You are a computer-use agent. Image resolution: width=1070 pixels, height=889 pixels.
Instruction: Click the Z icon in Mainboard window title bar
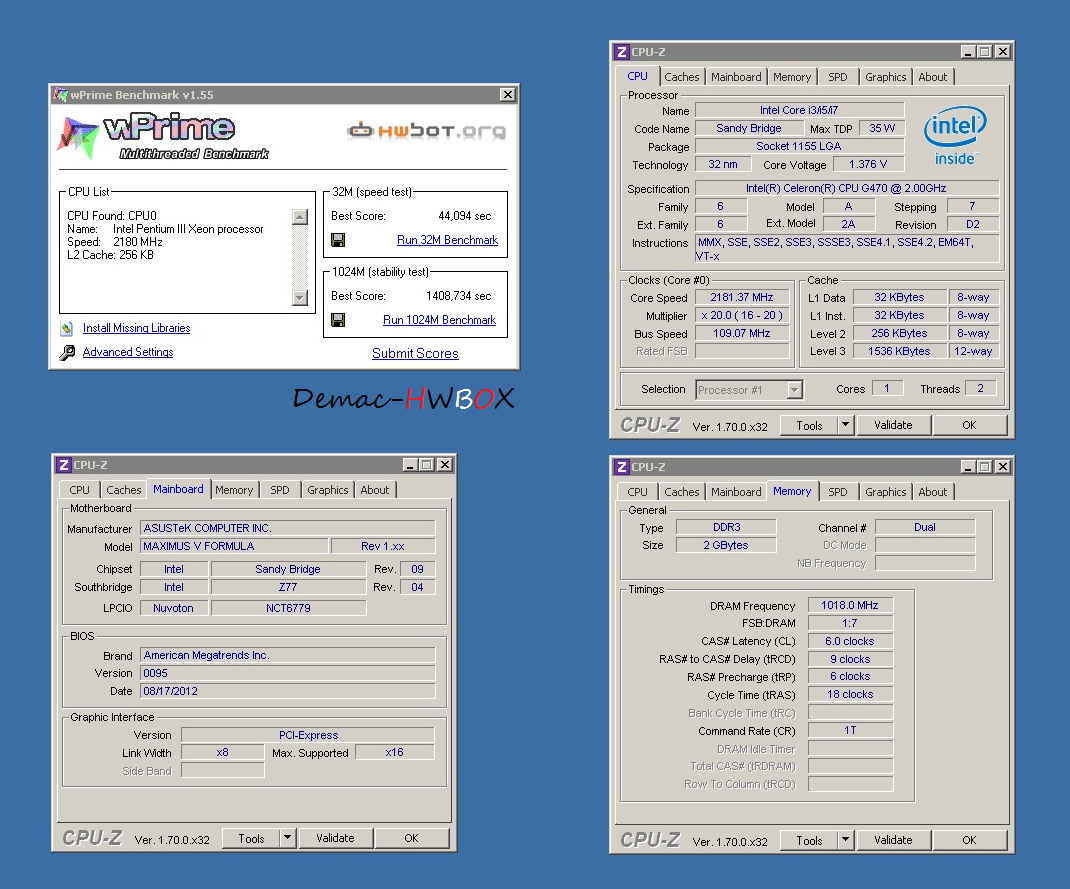[x=63, y=465]
